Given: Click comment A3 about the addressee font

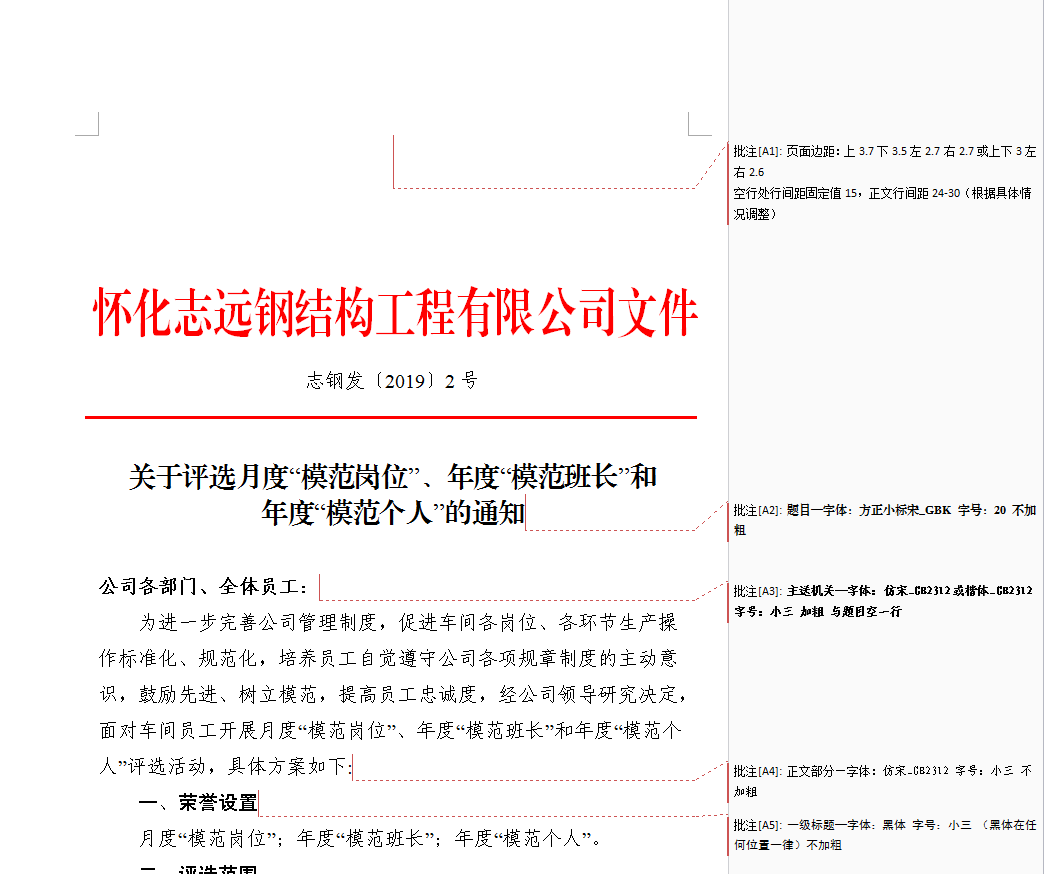Looking at the screenshot, I should (884, 600).
